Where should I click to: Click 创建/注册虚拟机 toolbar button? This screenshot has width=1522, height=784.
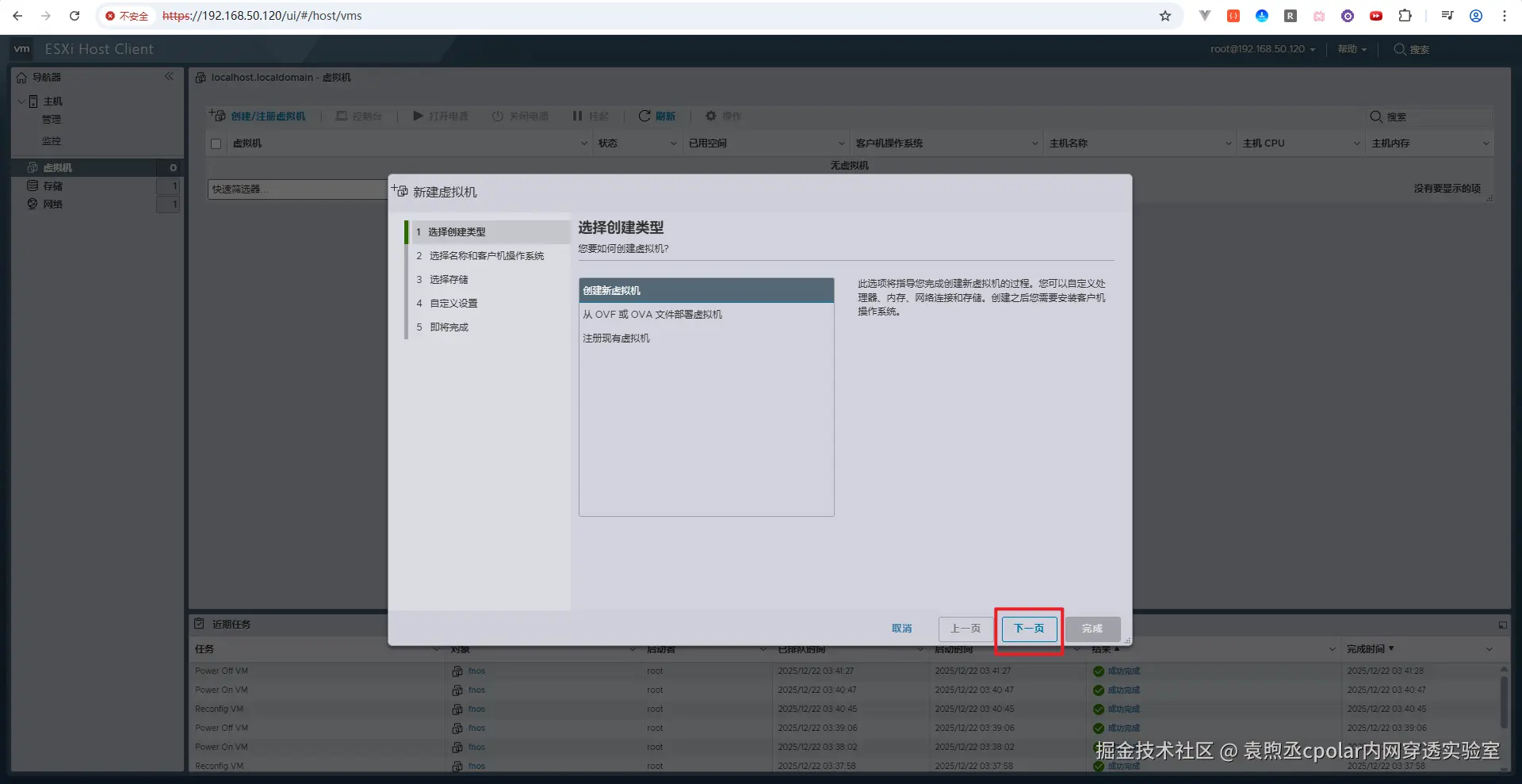(x=258, y=116)
